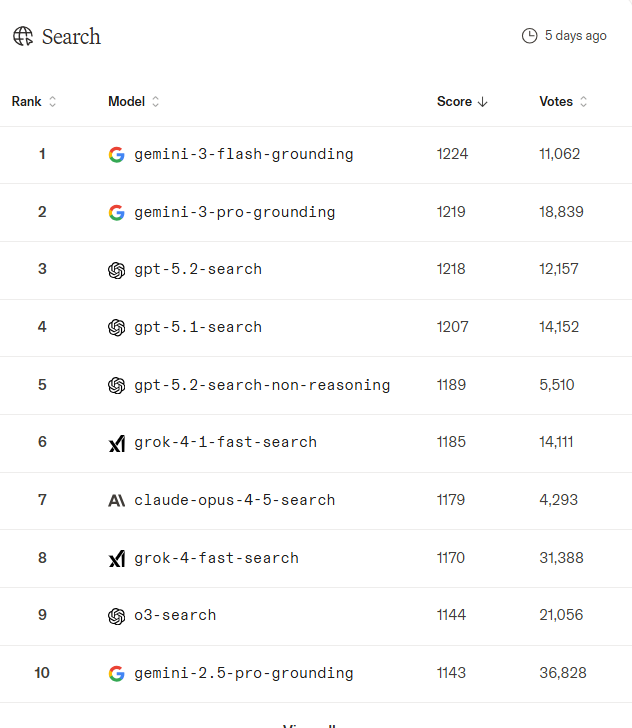The height and width of the screenshot is (728, 632).
Task: Click xAI logo beside grok-4-fast-search
Action: [x=117, y=559]
